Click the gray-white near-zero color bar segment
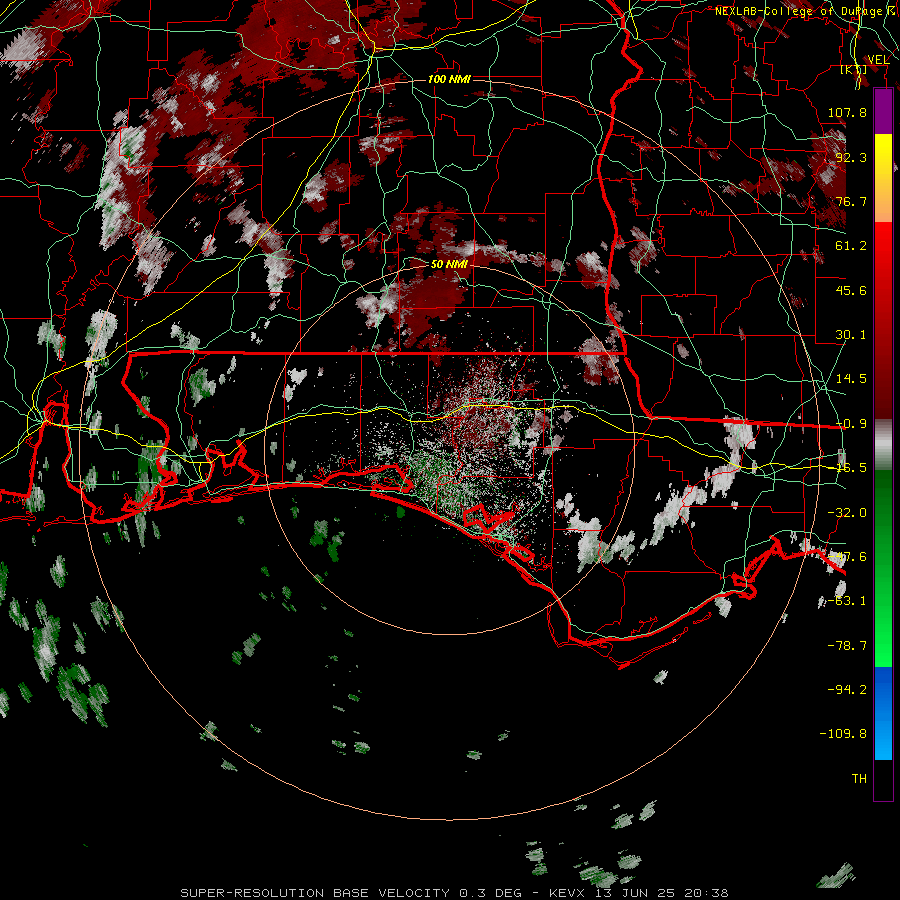Screen dimensions: 900x900 coord(883,445)
